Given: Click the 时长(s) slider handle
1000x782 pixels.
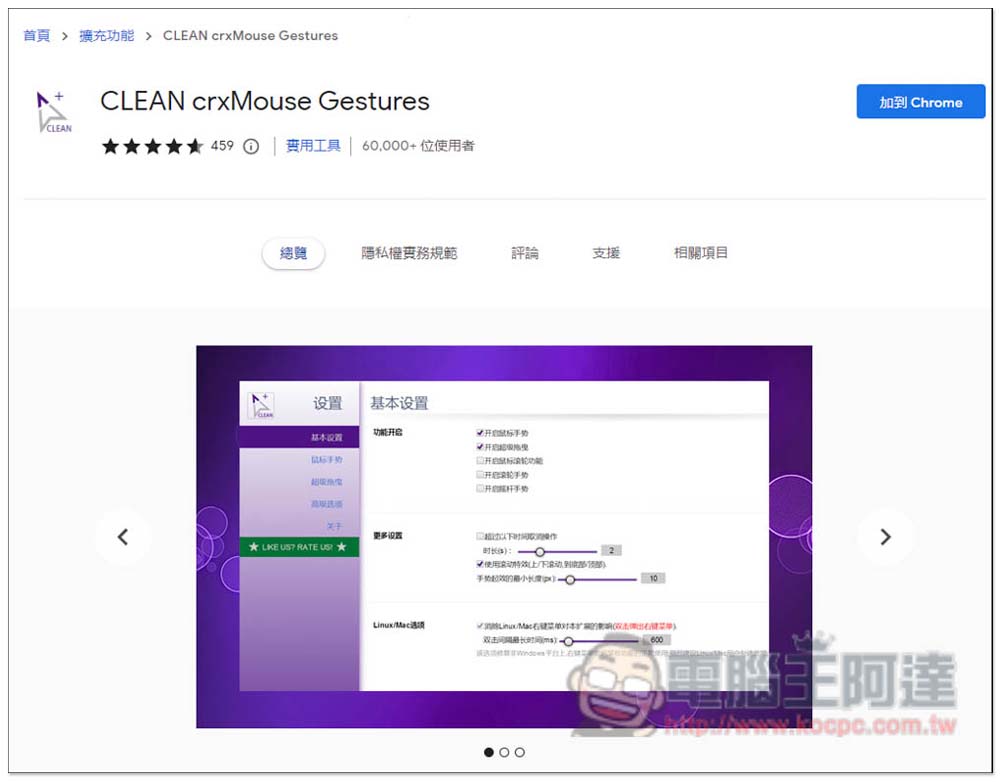Looking at the screenshot, I should [x=541, y=552].
